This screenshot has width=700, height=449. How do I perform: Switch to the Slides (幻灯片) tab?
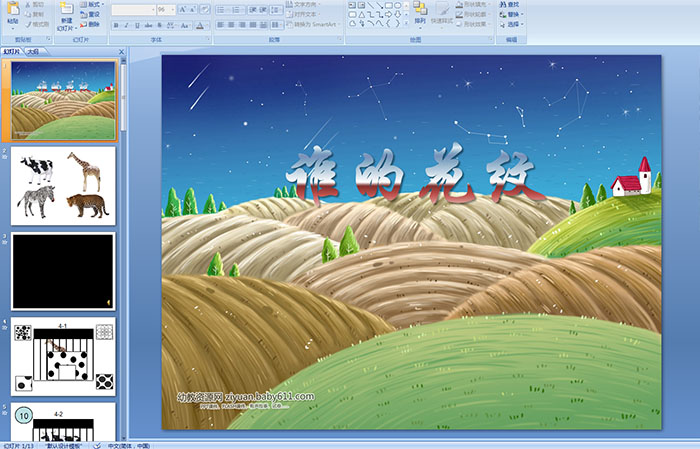(12, 51)
